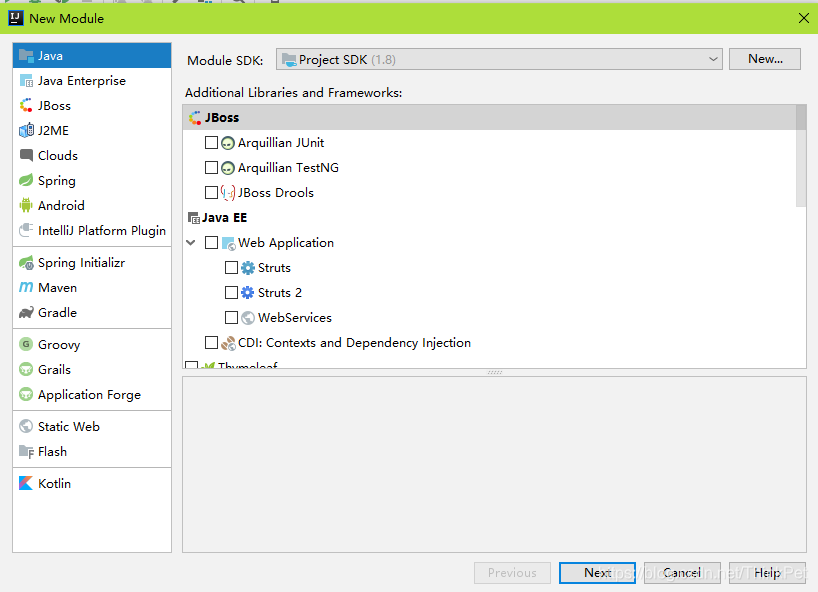Click the panel splitter handle below list
The width and height of the screenshot is (818, 592).
point(494,372)
